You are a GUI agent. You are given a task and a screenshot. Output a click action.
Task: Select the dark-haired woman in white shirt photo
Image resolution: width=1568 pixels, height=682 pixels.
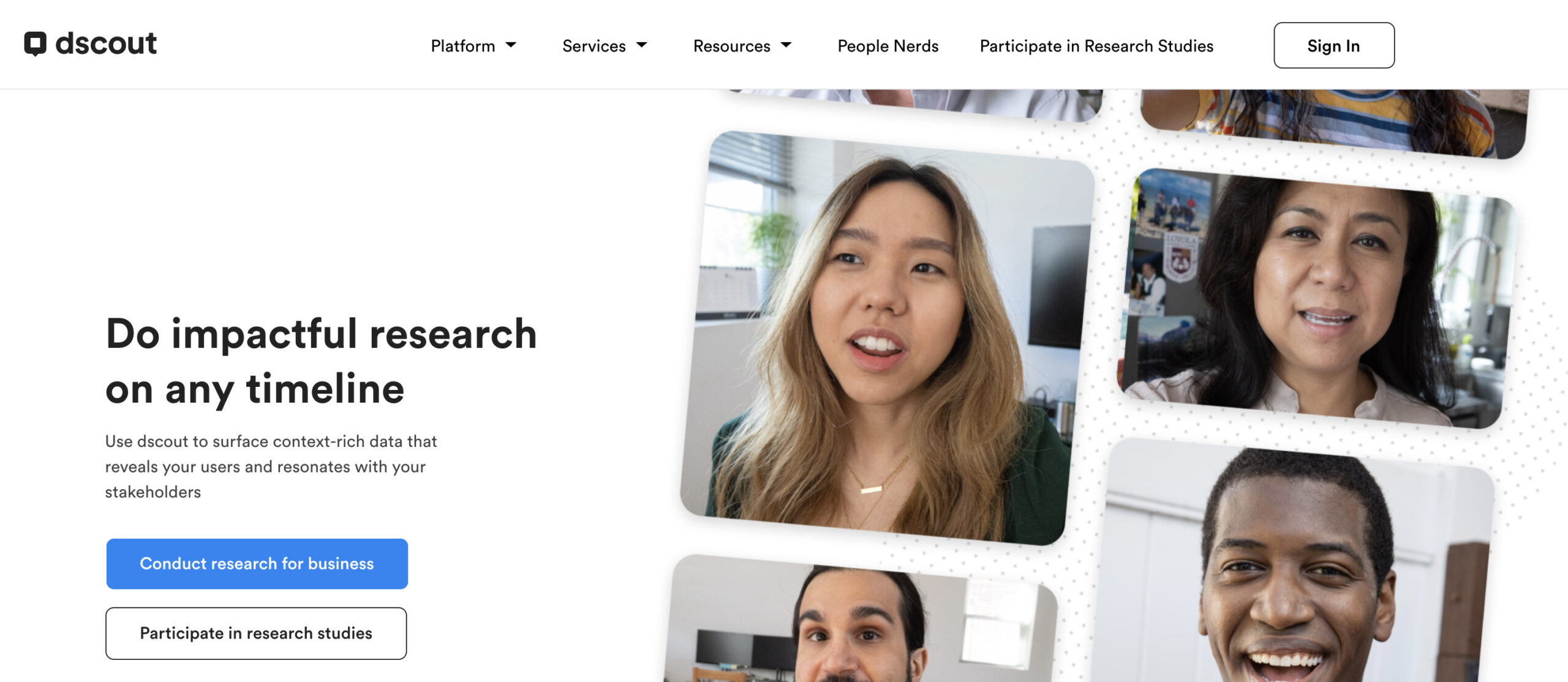tap(1316, 298)
